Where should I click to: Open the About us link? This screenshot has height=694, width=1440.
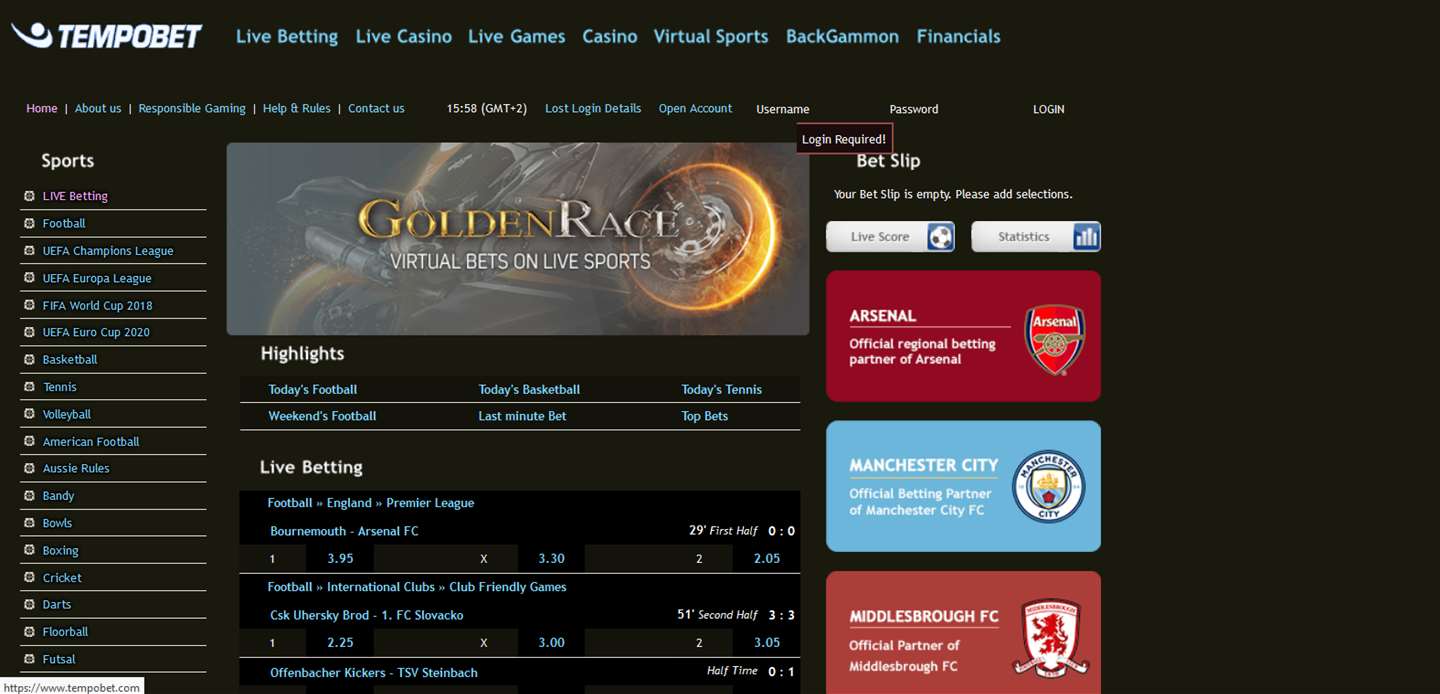pos(98,108)
